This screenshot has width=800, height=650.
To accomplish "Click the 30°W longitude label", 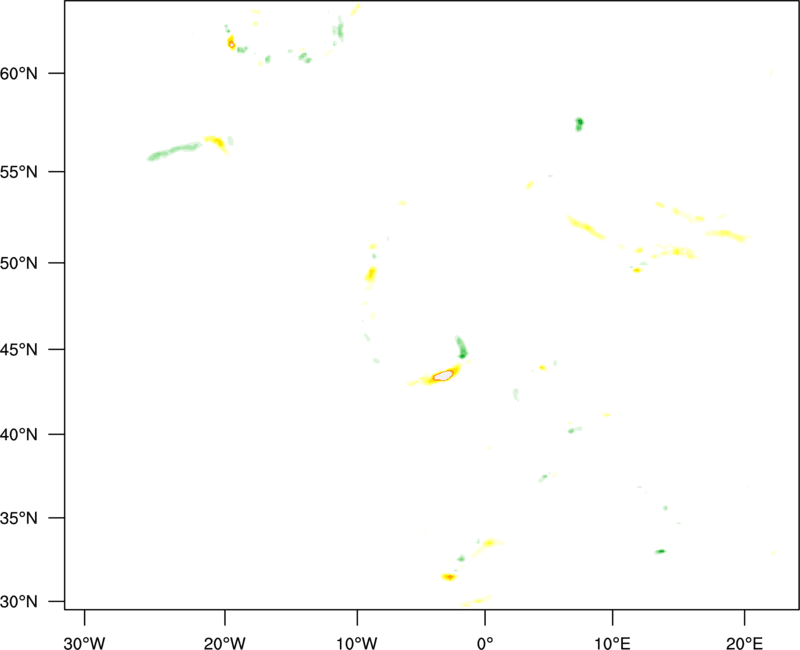I will tap(84, 643).
